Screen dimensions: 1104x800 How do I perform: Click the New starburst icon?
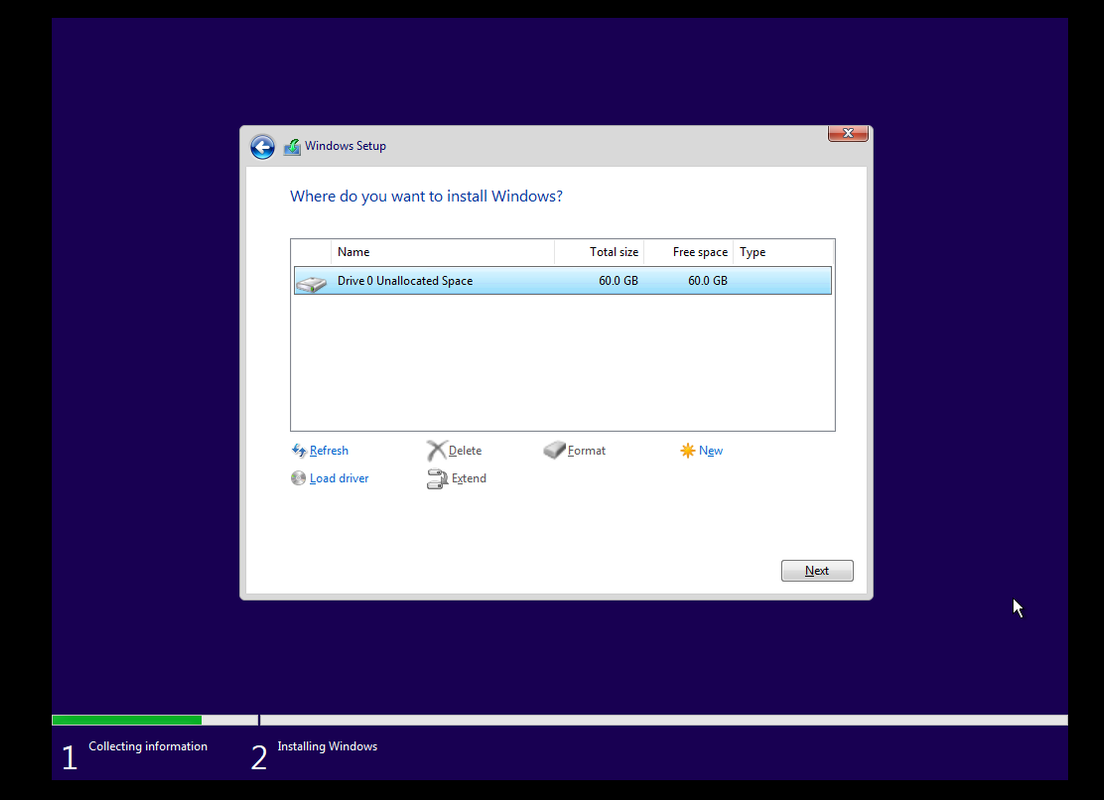687,451
